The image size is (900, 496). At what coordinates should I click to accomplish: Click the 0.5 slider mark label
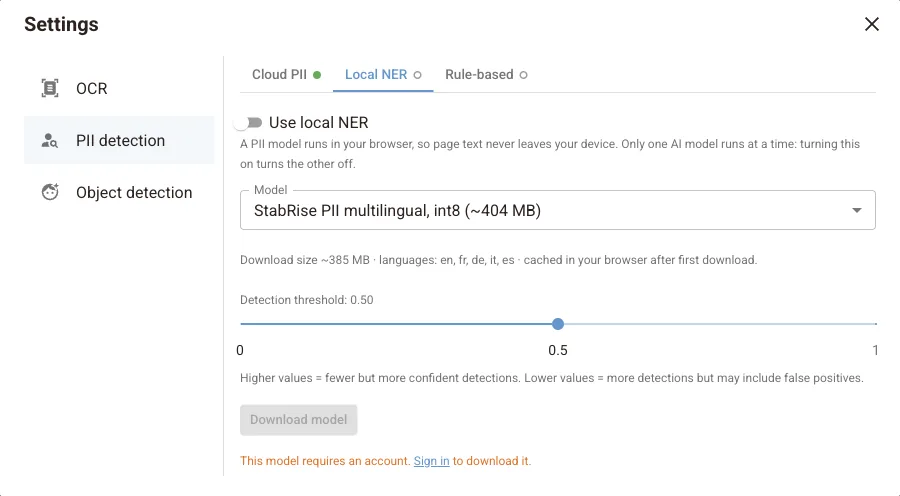point(557,350)
